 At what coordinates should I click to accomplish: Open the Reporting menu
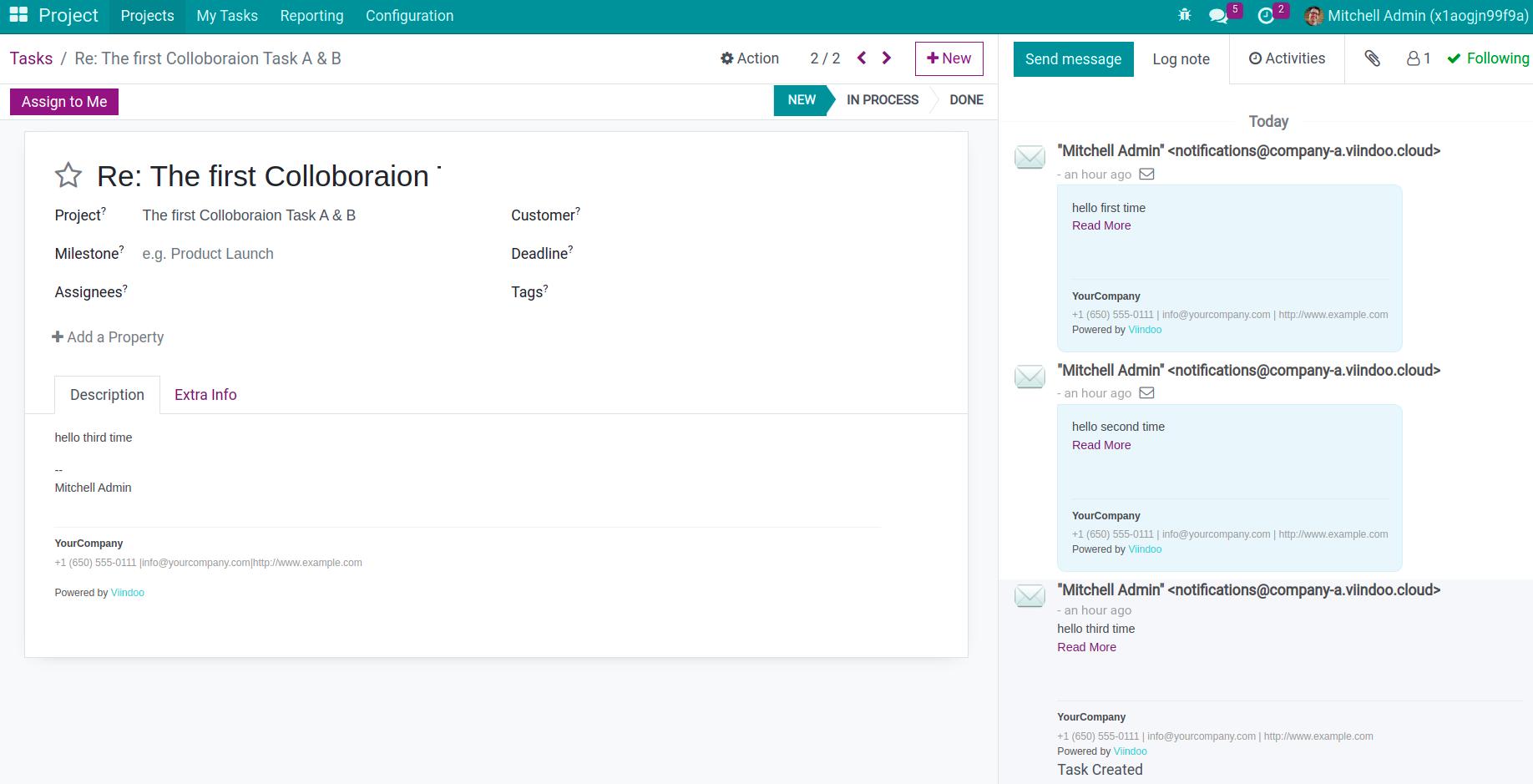point(311,16)
